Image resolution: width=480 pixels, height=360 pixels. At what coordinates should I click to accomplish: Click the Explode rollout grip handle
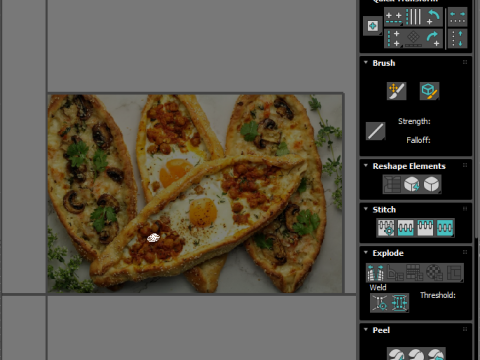(465, 252)
